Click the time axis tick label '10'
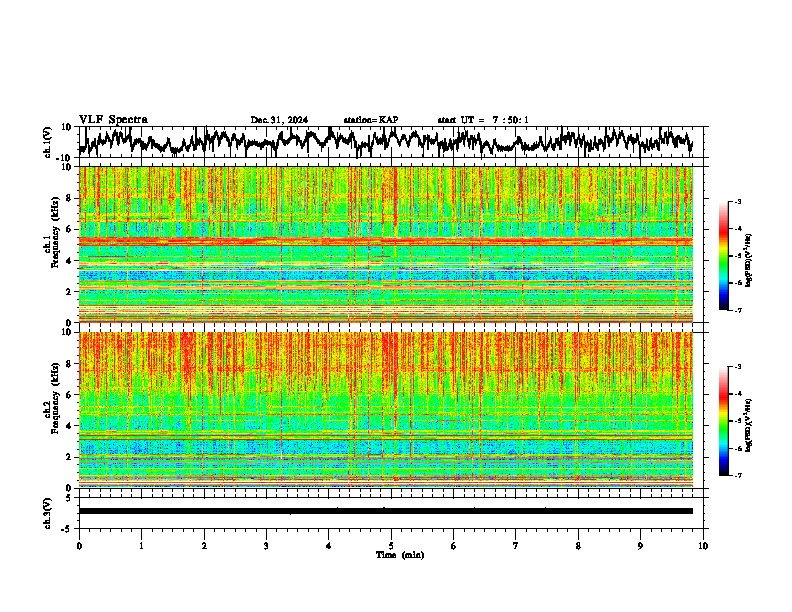The image size is (792, 612). click(703, 546)
